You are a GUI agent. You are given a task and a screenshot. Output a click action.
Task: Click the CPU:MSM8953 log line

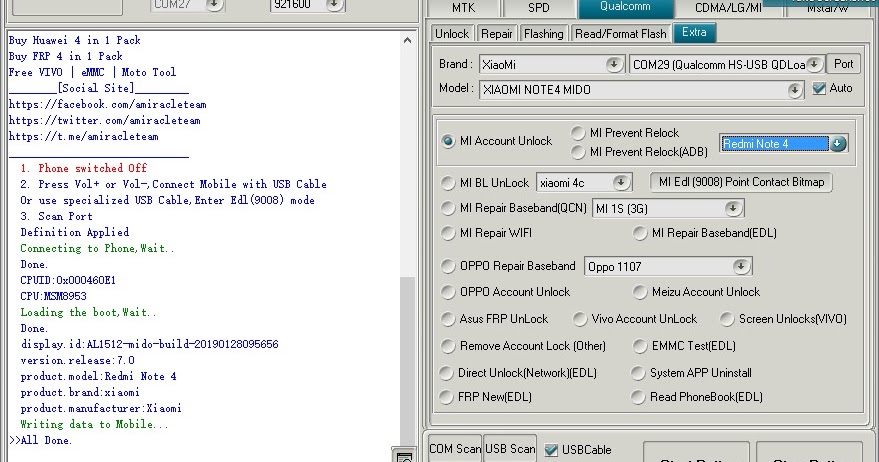(x=53, y=296)
